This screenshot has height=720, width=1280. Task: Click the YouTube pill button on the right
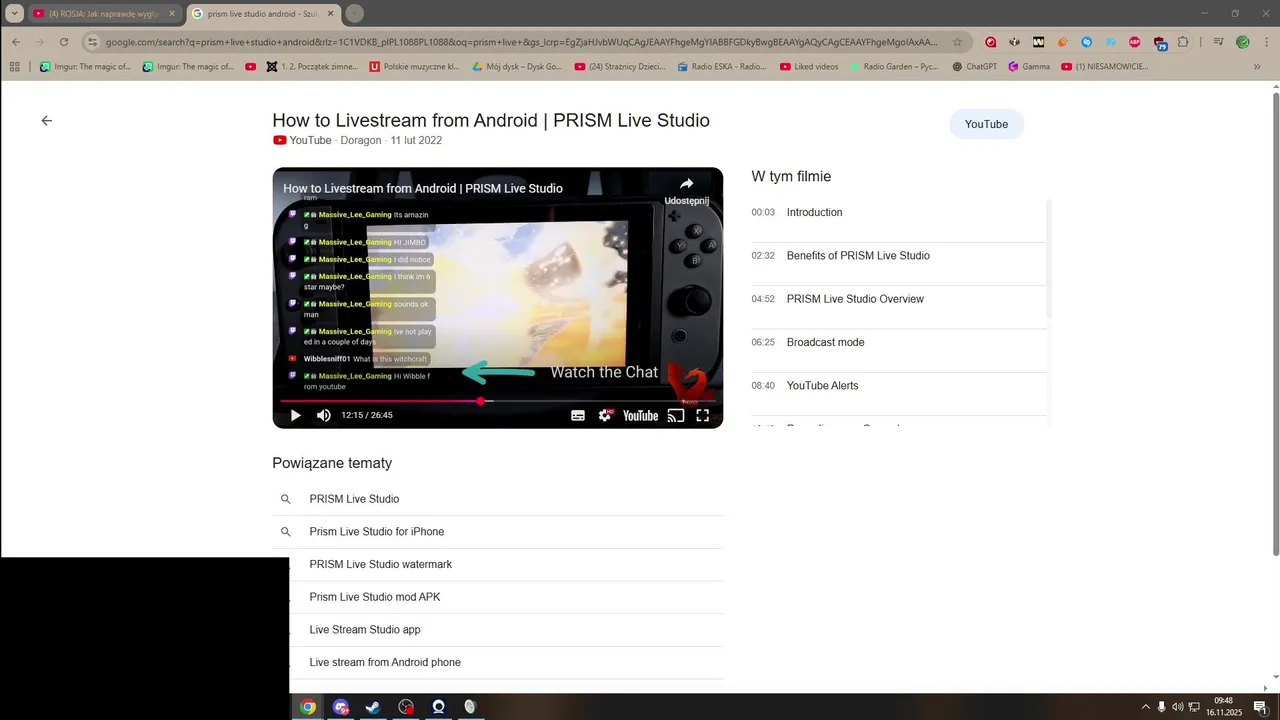986,124
